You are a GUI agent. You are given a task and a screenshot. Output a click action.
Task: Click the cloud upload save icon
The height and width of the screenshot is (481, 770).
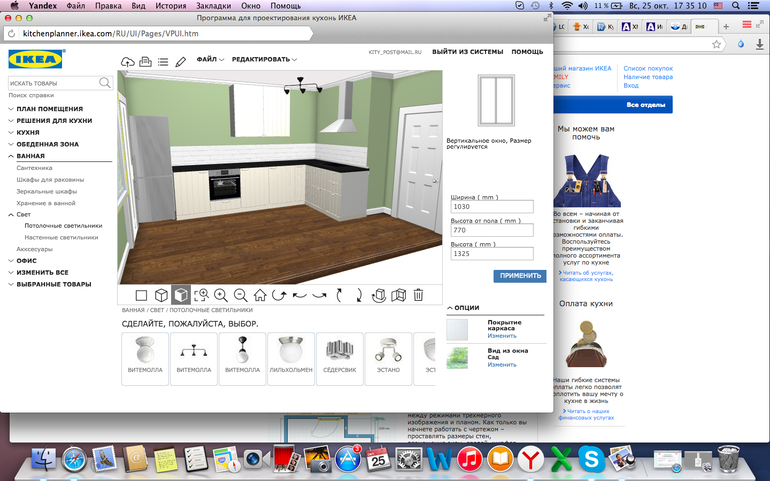coord(128,61)
